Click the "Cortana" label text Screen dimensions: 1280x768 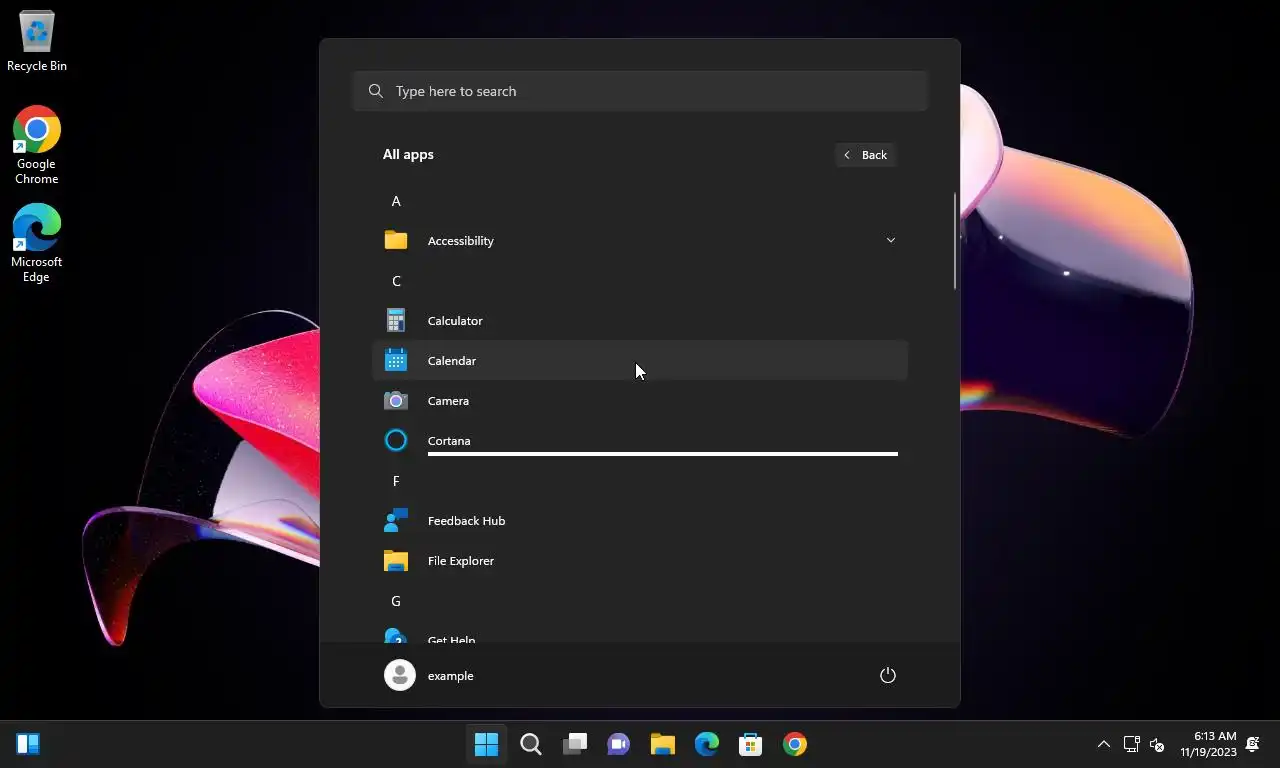pyautogui.click(x=449, y=440)
